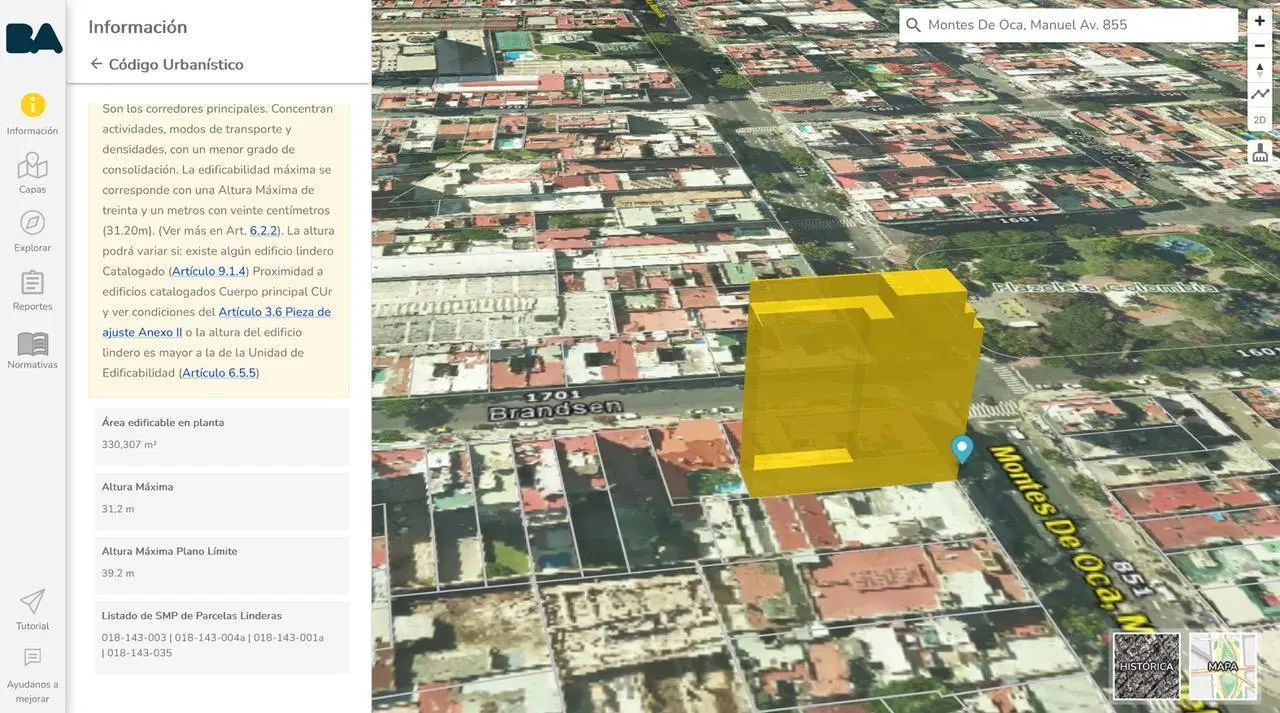Screen dimensions: 1280x713
Task: Click the Área edificable en planta label
Action: coord(163,423)
